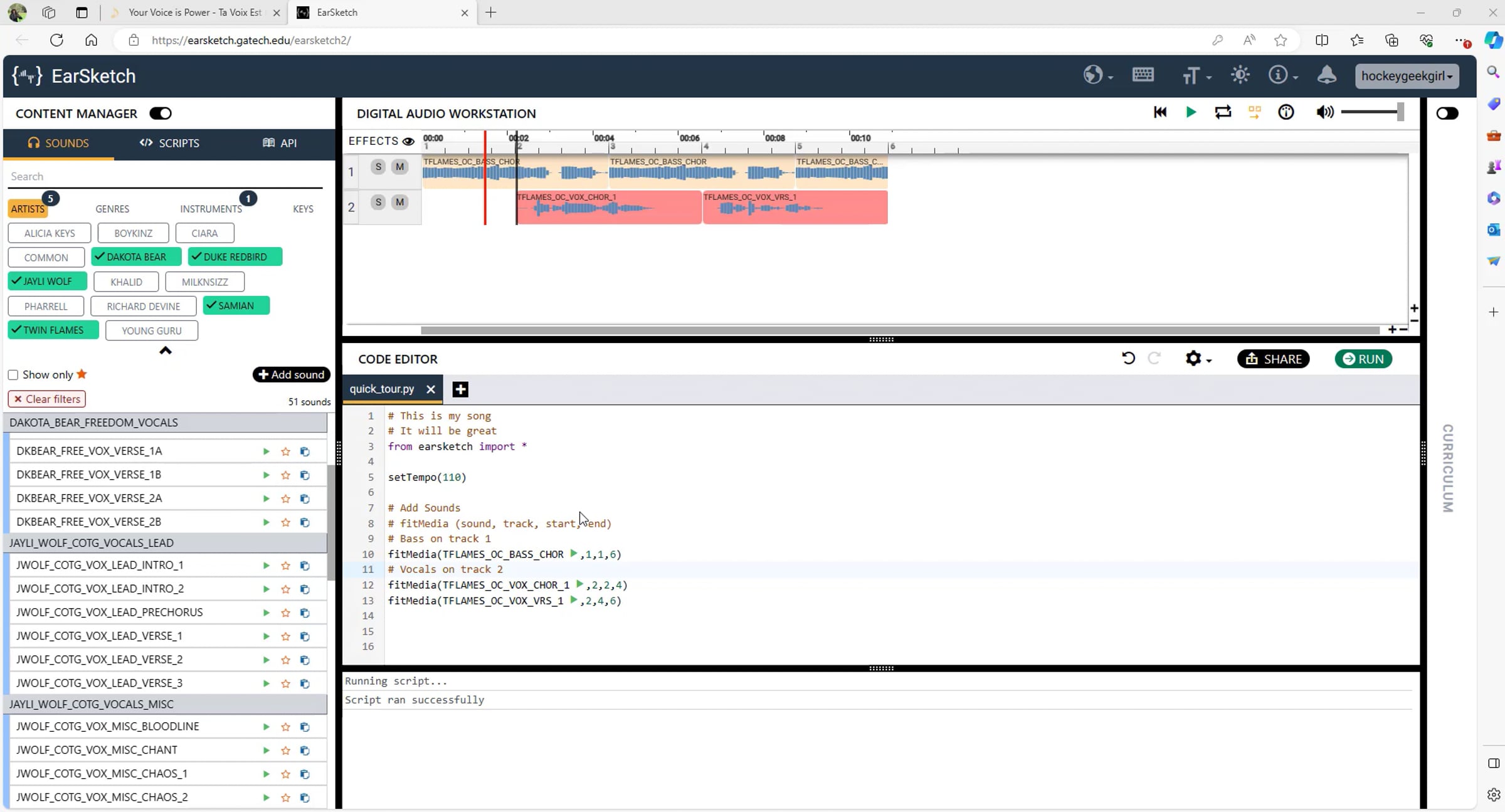Solo track 1 with S button

[378, 167]
